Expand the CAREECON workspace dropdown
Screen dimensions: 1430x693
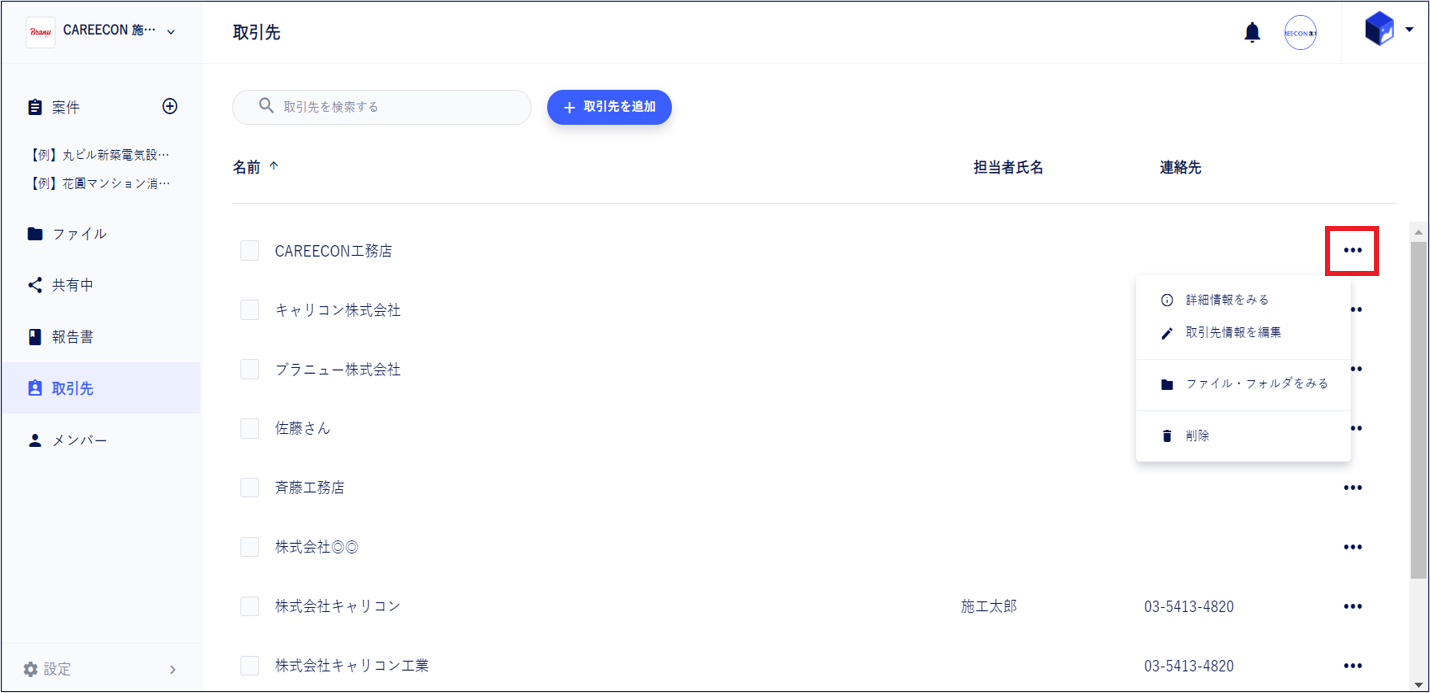tap(171, 32)
